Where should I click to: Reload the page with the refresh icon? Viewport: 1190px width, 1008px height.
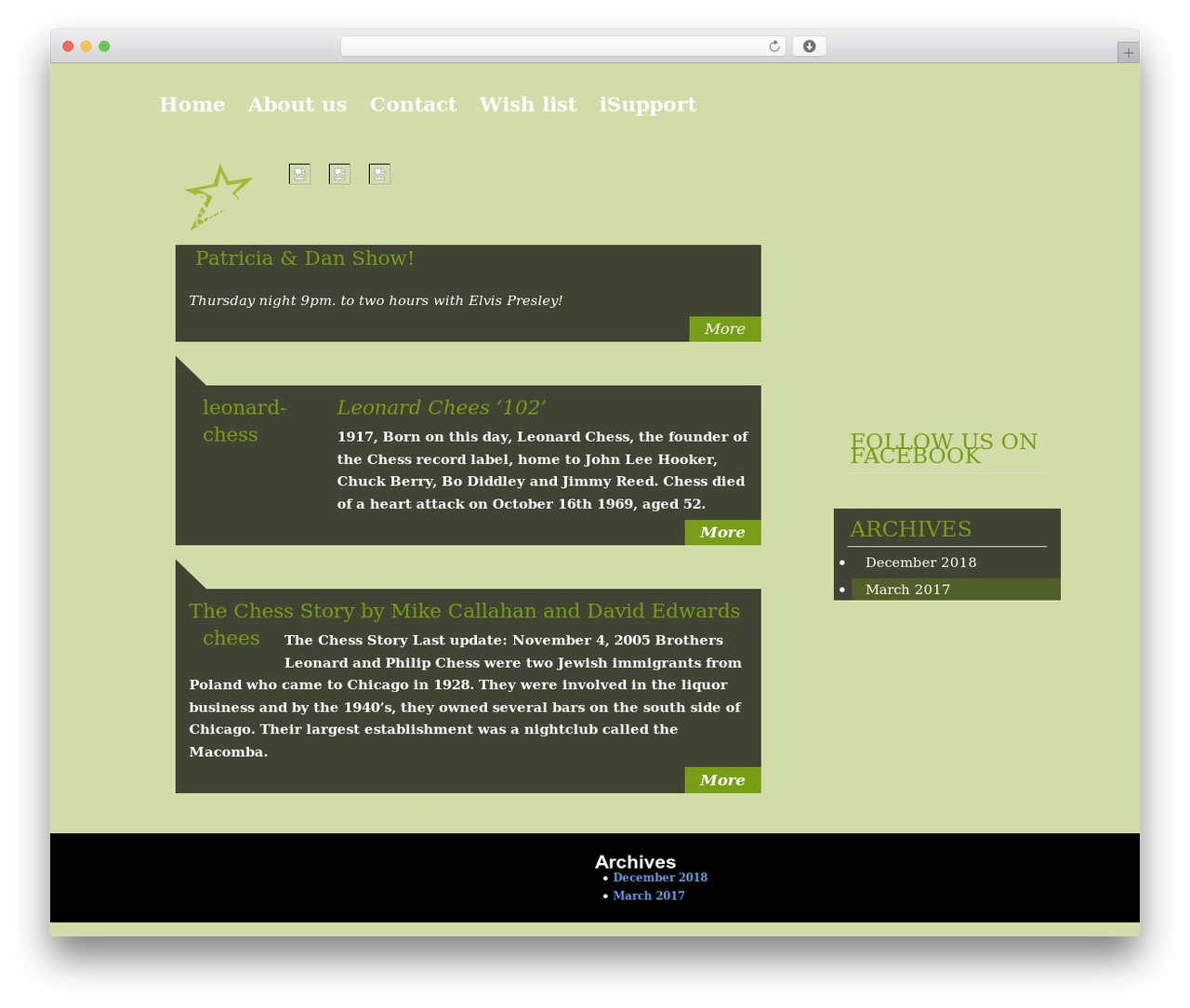pos(773,46)
